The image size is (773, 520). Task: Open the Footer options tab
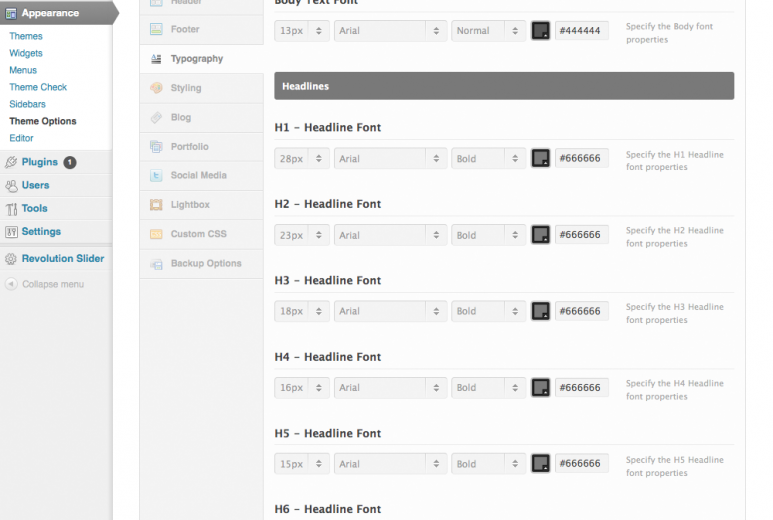click(185, 30)
